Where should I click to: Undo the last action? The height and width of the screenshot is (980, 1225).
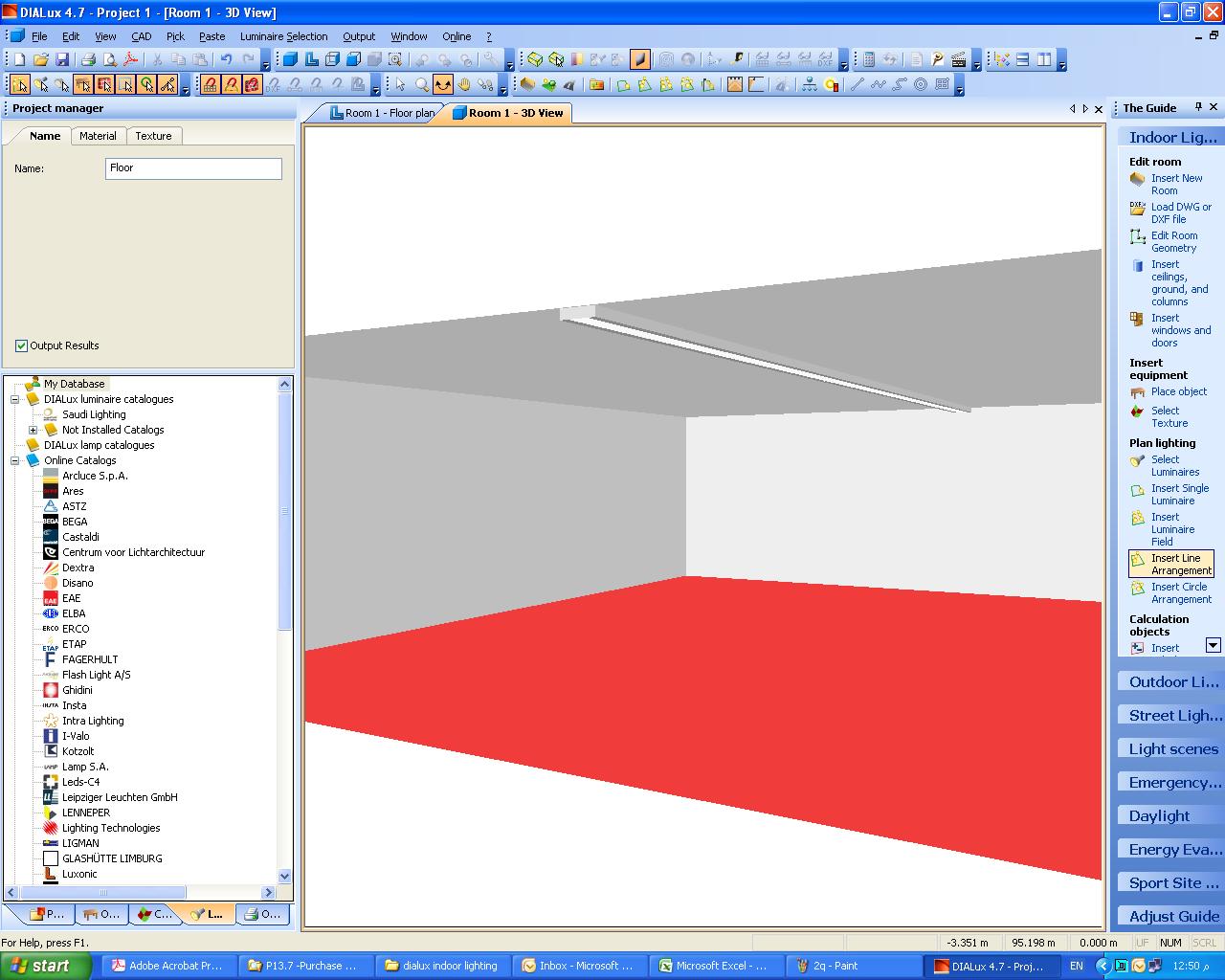click(226, 57)
